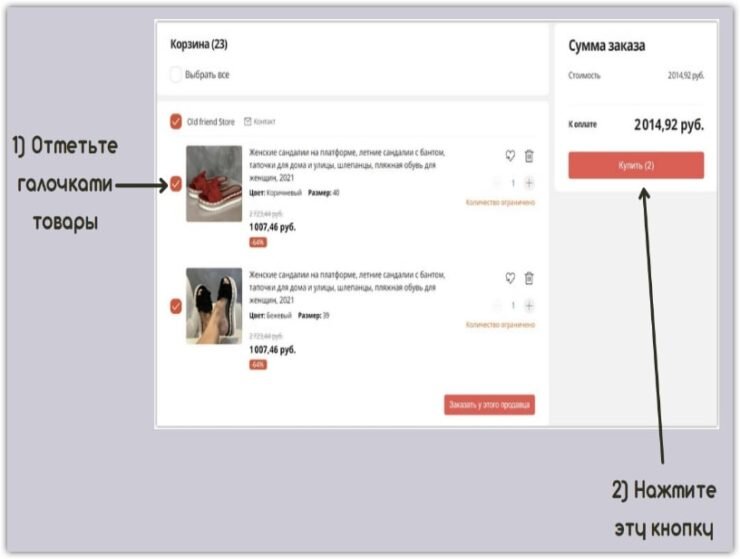
Task: Decrease quantity of black sandals with minus
Action: (497, 306)
